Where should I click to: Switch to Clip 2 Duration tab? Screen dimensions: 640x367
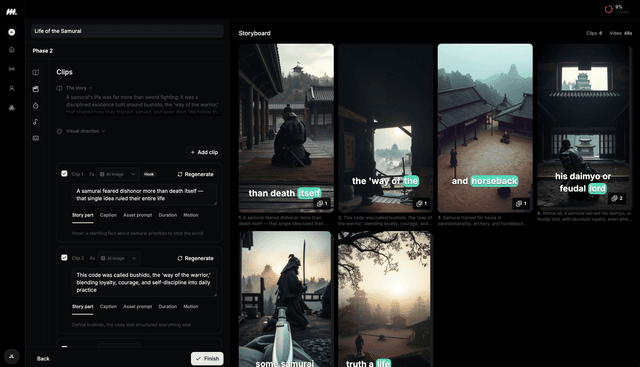[168, 307]
